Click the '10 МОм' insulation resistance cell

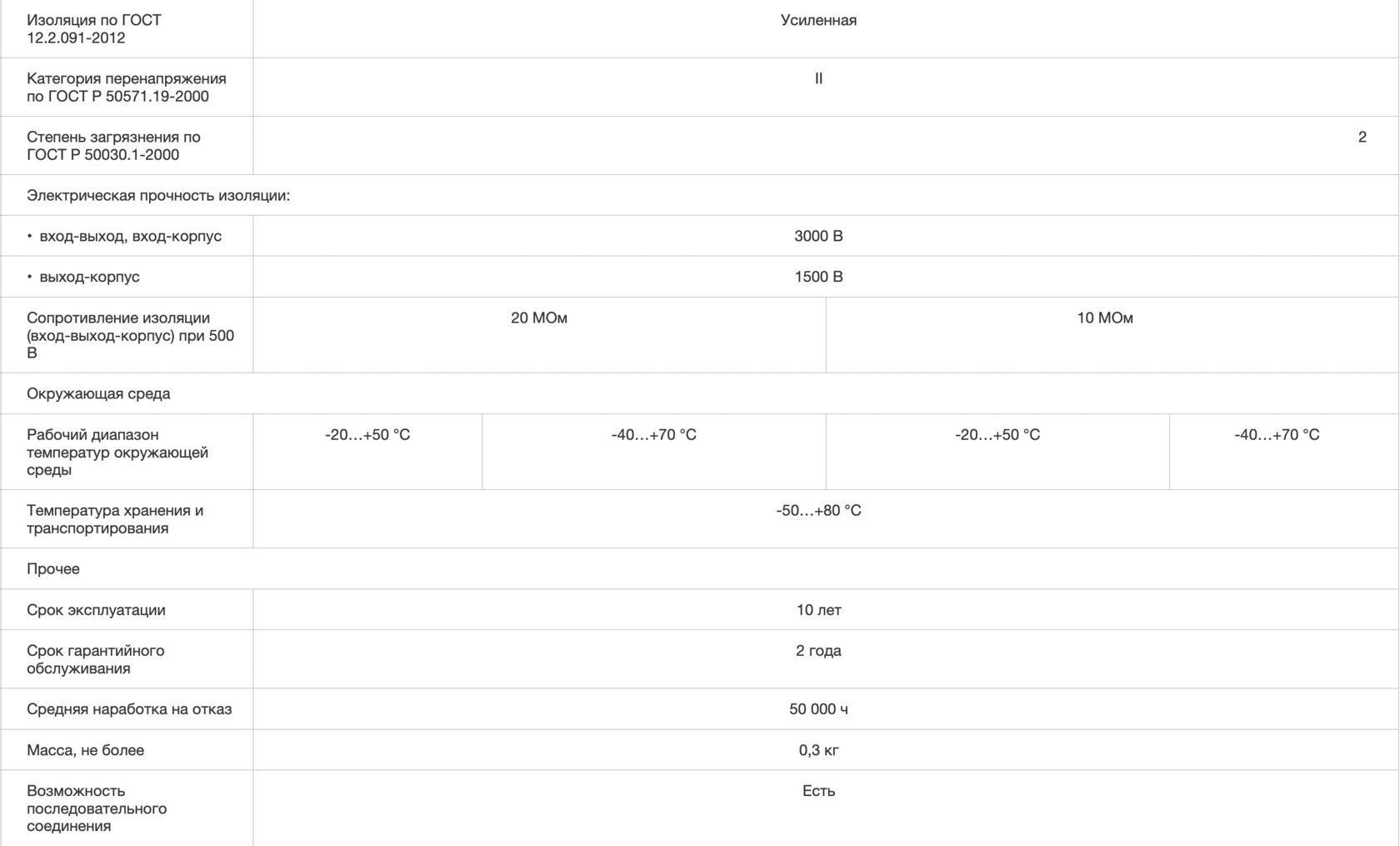[x=1104, y=318]
